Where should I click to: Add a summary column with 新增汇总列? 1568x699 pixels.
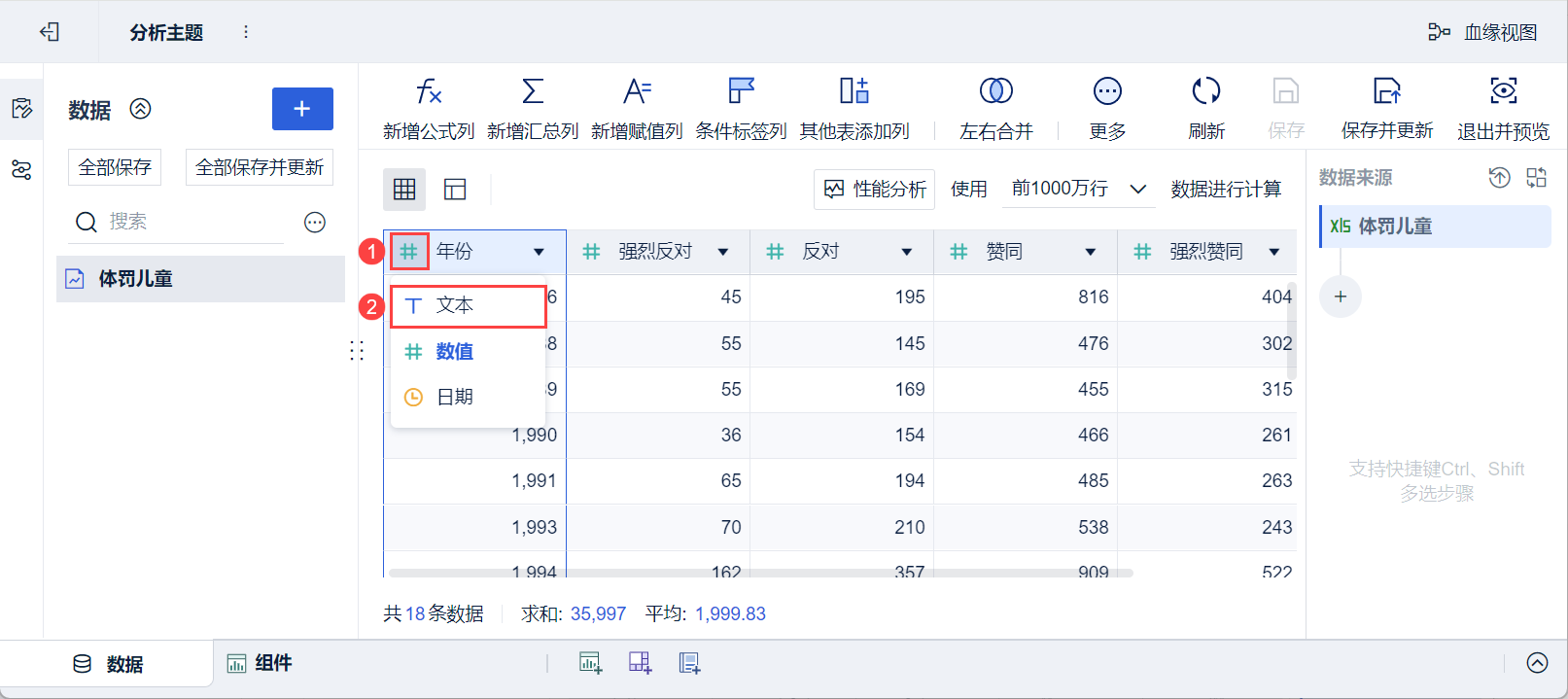[533, 91]
